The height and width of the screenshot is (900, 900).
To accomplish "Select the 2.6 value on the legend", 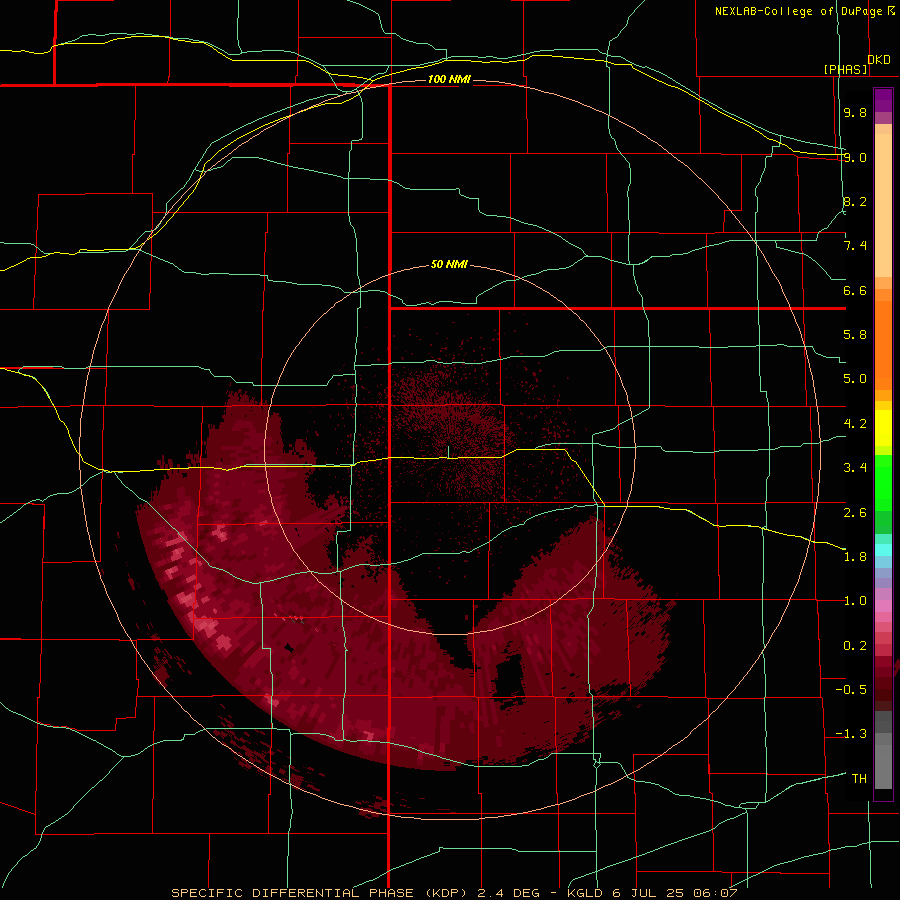I will tap(855, 513).
